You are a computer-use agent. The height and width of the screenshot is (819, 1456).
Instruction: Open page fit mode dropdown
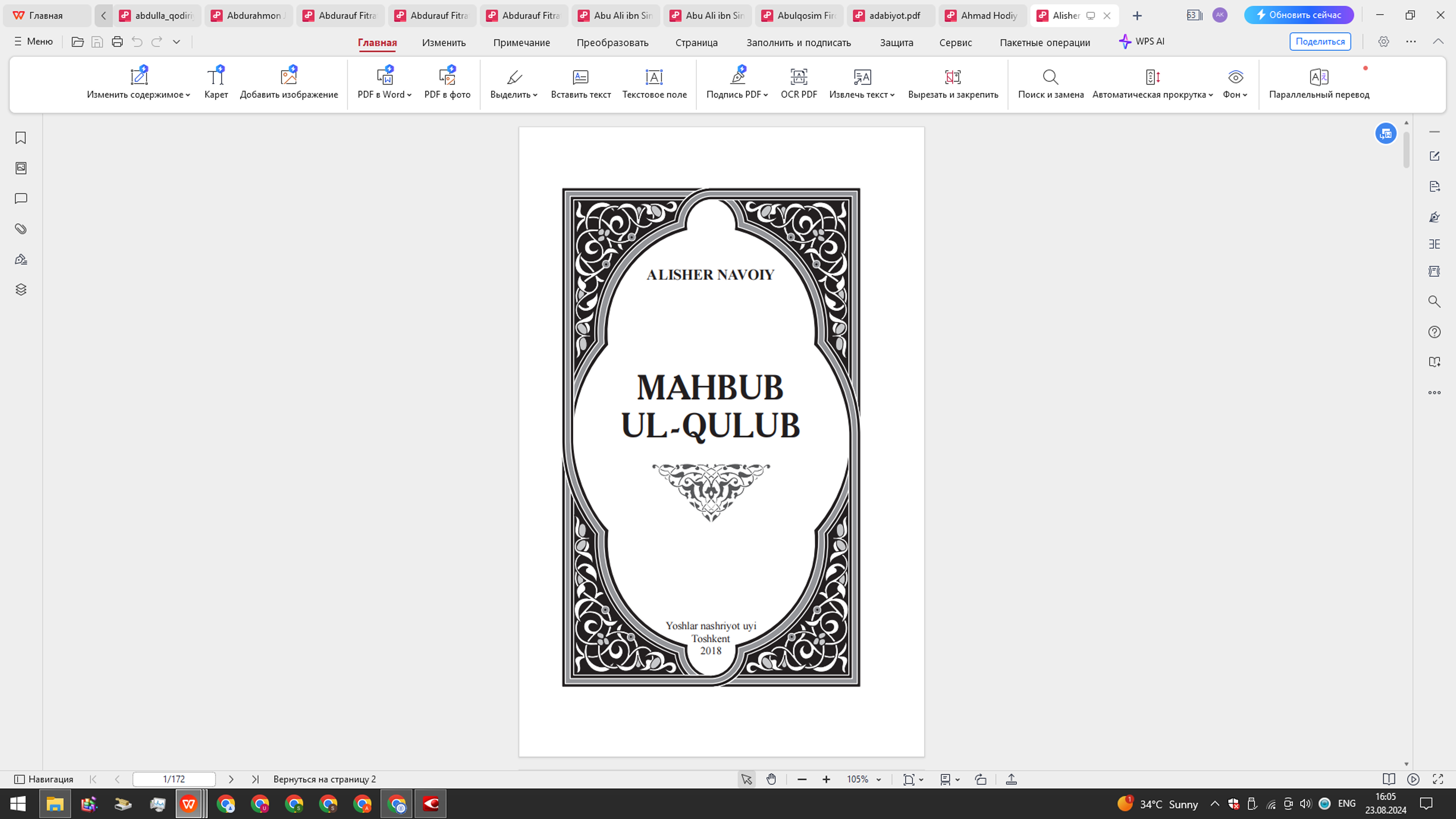pos(913,780)
